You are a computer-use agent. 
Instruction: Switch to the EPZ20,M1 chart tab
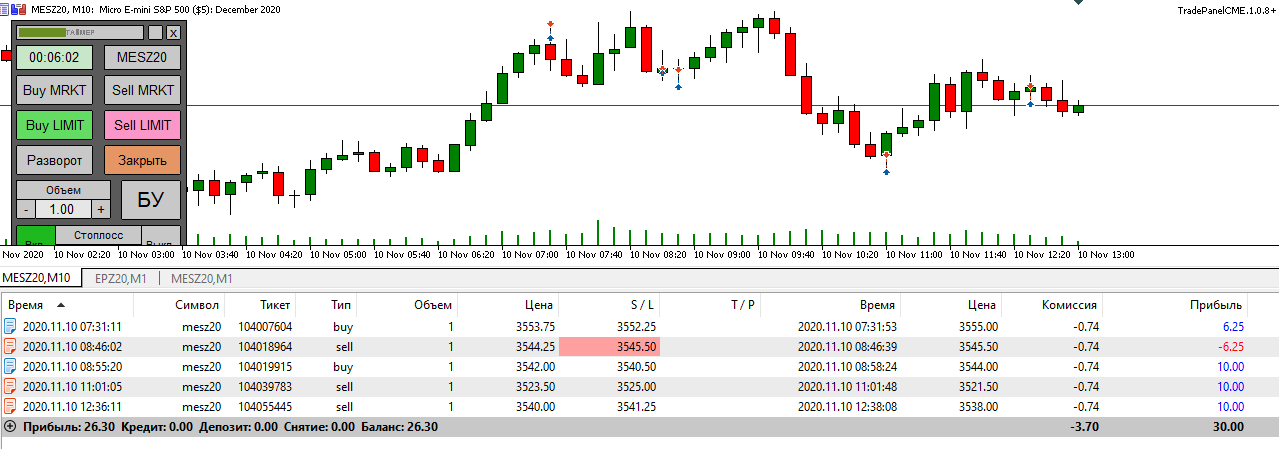point(121,279)
